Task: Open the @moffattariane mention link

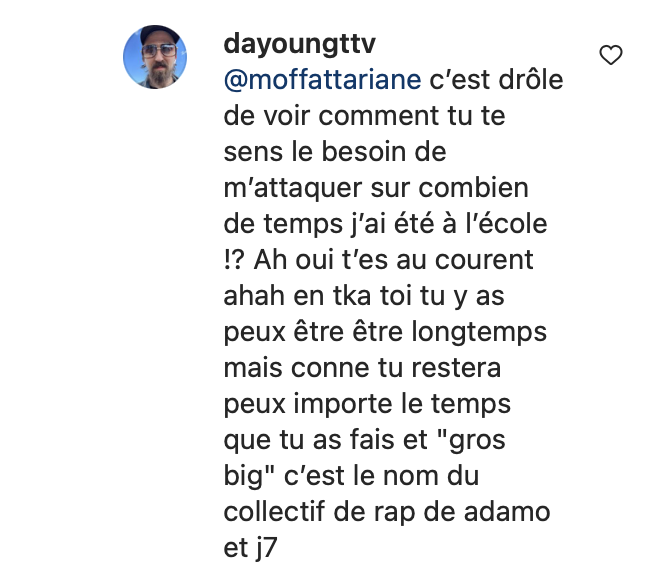Action: 322,80
